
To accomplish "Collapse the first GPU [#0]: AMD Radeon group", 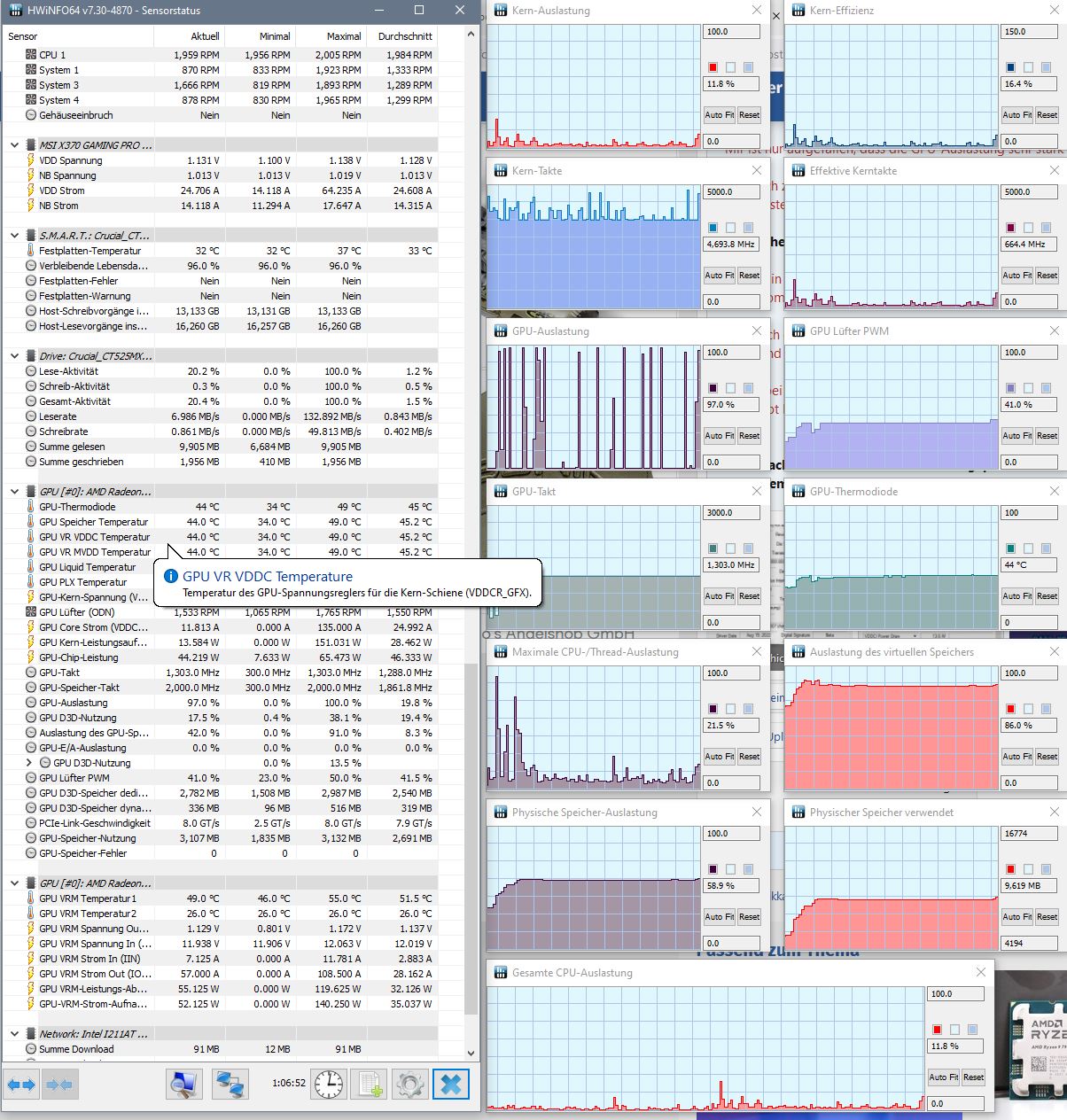I will click(x=14, y=492).
